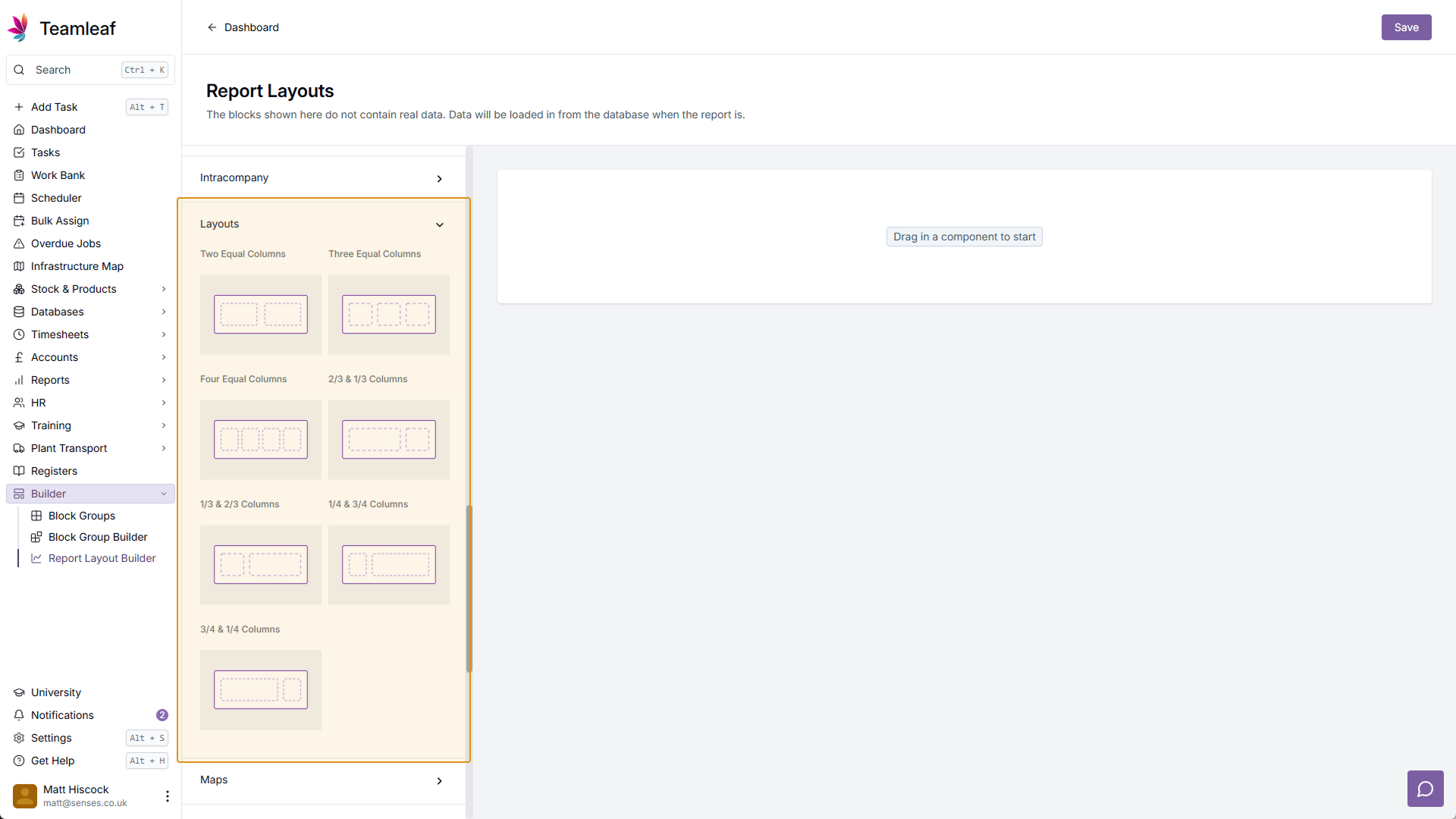
Task: Go to Scheduler in sidebar
Action: pyautogui.click(x=56, y=198)
